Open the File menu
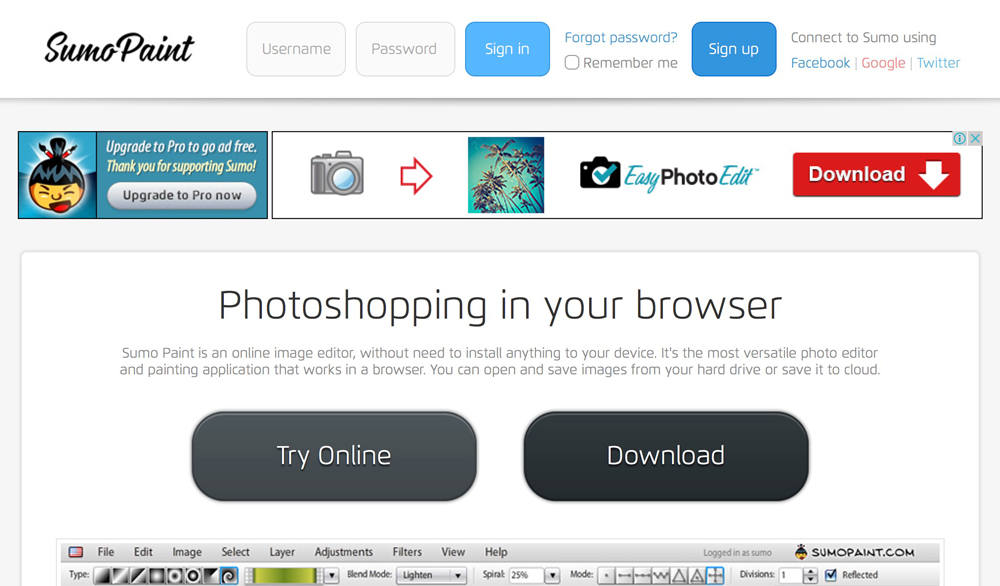This screenshot has width=1000, height=586. click(x=106, y=552)
